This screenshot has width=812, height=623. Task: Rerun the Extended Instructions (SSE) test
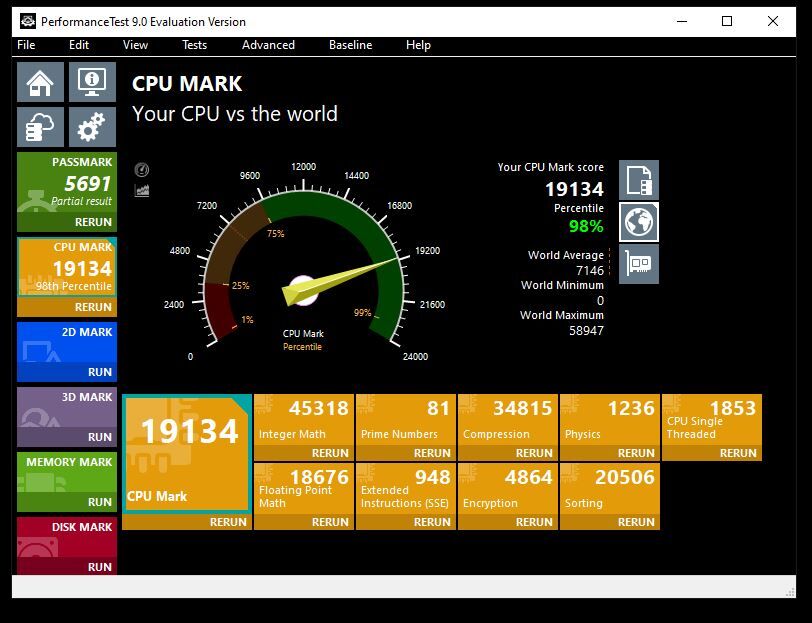[406, 522]
